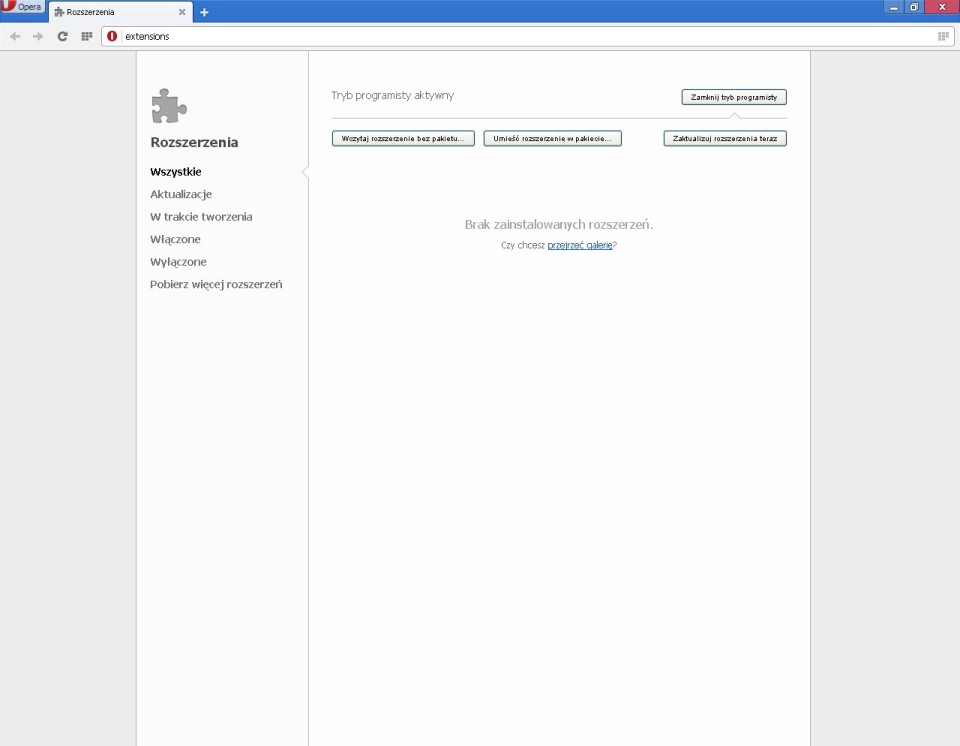Click the Tryb programisty aktywny text
This screenshot has height=746, width=960.
coord(392,96)
